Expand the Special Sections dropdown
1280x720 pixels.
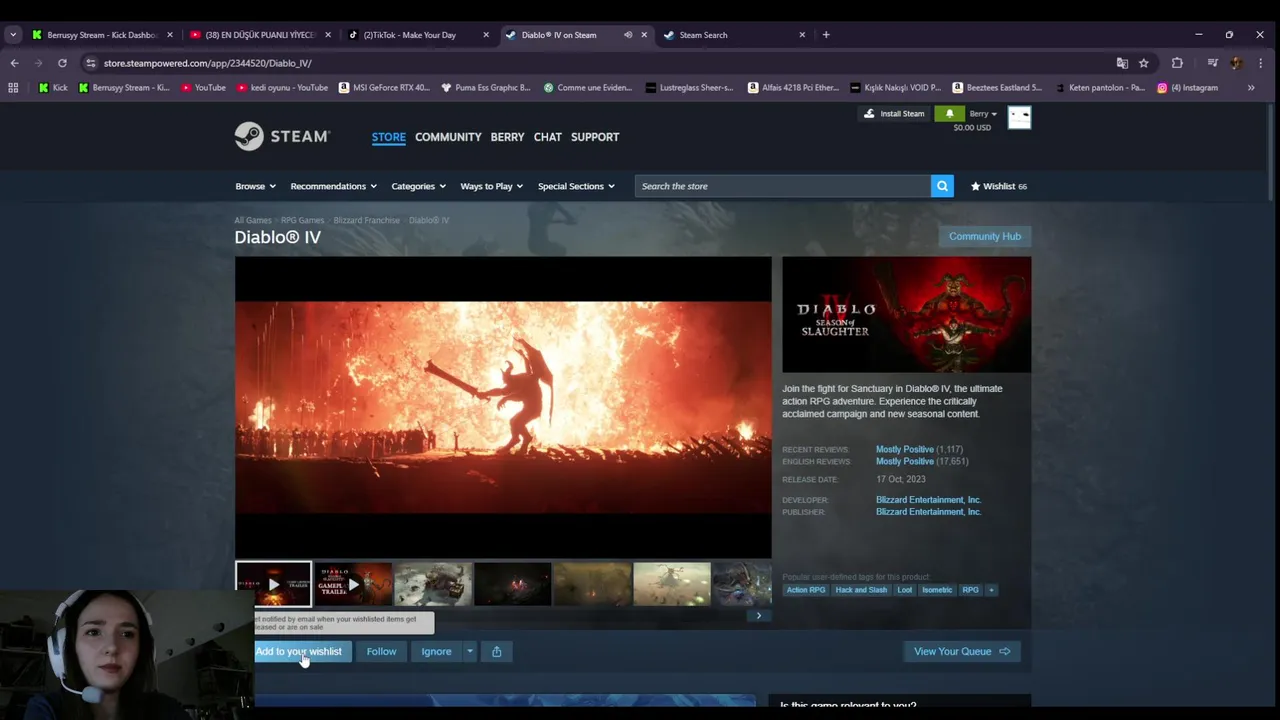pyautogui.click(x=576, y=186)
